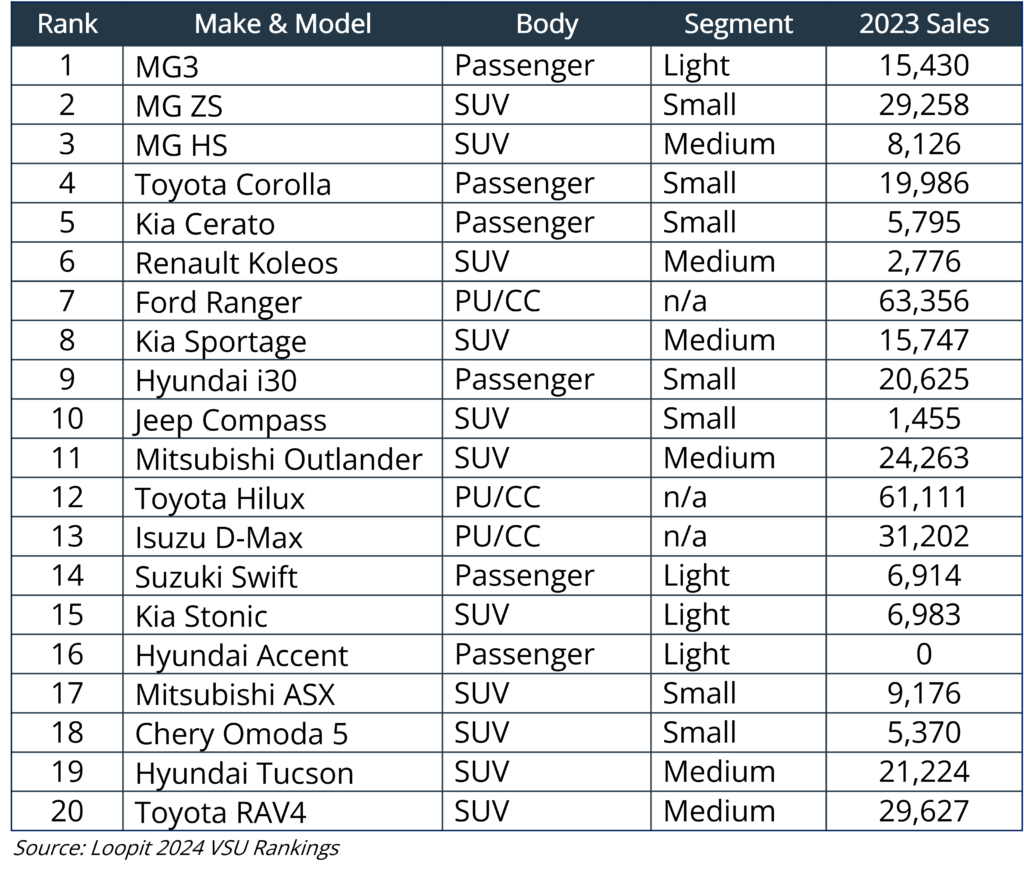Select the last row's Rank cell
This screenshot has height=873, width=1024.
(x=67, y=811)
